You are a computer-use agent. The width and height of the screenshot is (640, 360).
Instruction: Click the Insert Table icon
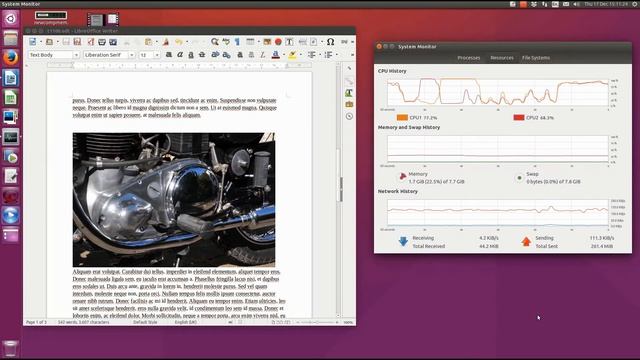click(x=250, y=42)
